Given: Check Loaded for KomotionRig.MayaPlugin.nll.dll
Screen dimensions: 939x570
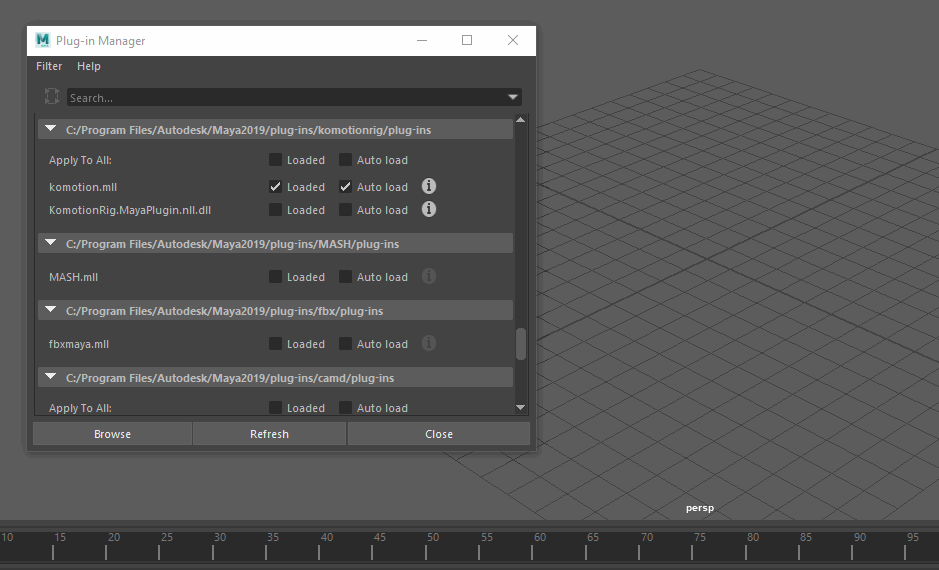Looking at the screenshot, I should (x=275, y=210).
